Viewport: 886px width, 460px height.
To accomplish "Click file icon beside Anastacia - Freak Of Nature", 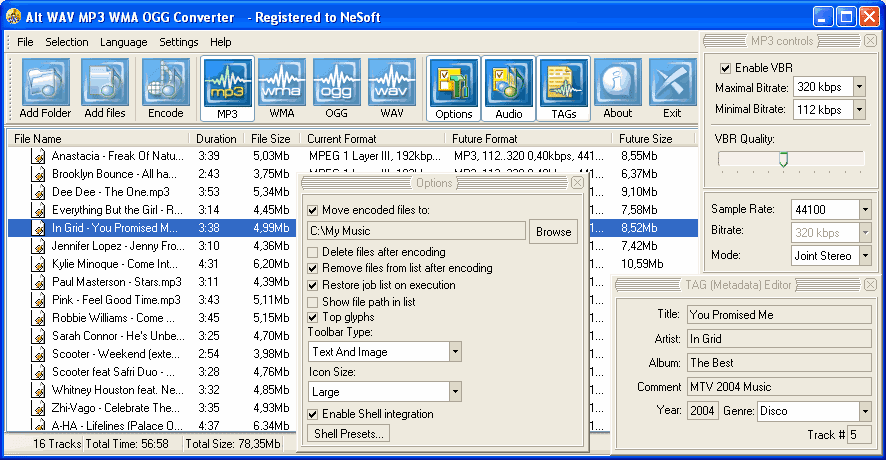I will tap(38, 157).
